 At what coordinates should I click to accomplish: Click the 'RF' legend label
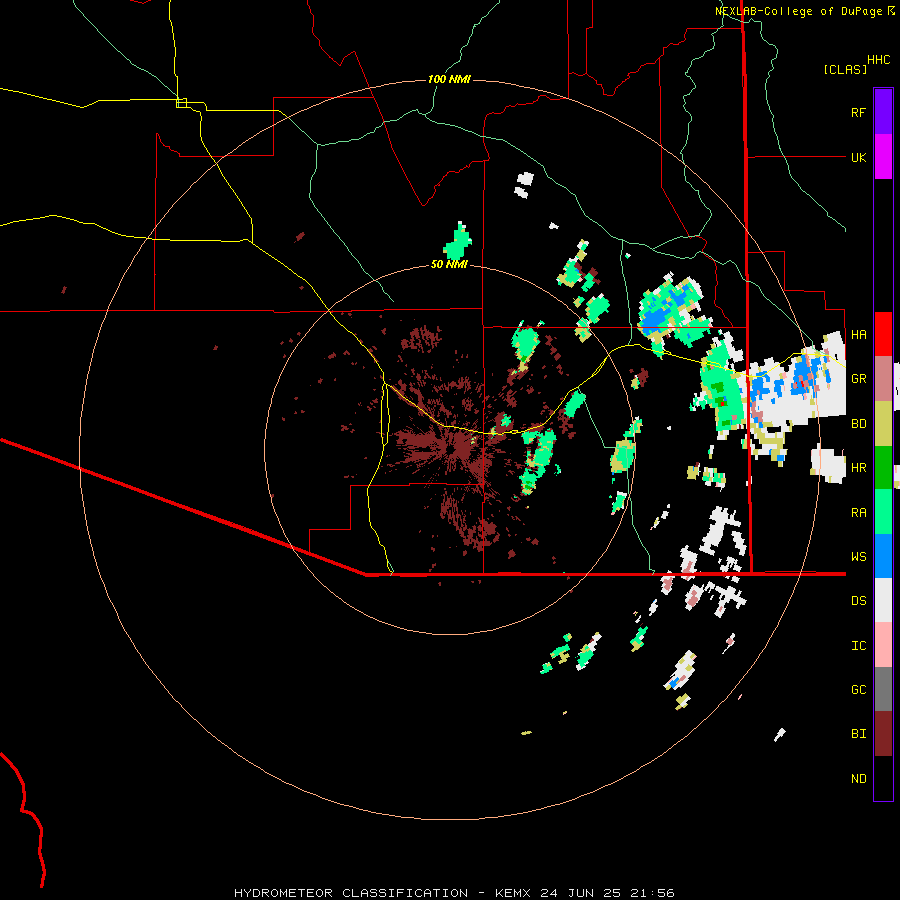tap(858, 112)
